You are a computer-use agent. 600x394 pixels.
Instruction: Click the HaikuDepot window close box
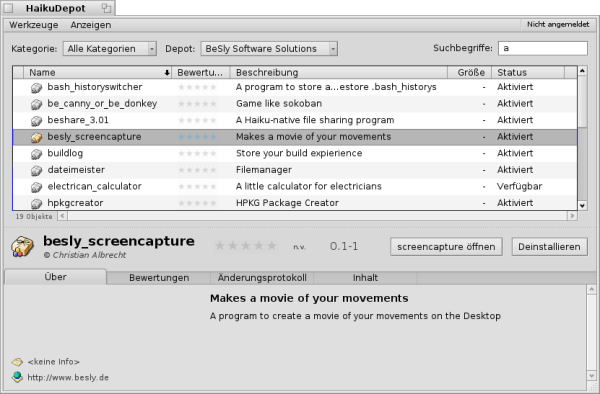[8, 8]
